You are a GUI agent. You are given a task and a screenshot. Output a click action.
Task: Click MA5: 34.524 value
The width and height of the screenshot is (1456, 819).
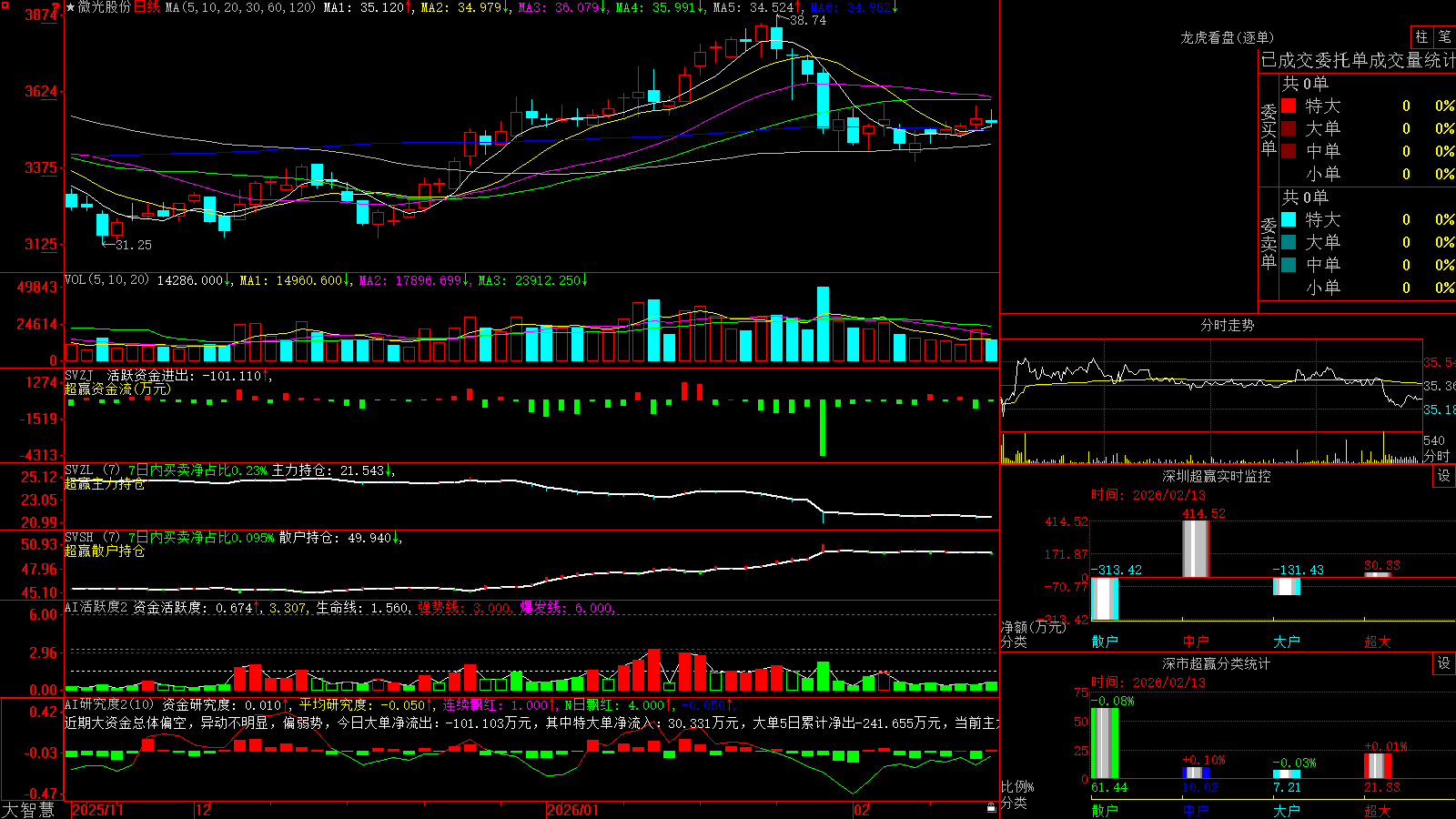point(753,7)
